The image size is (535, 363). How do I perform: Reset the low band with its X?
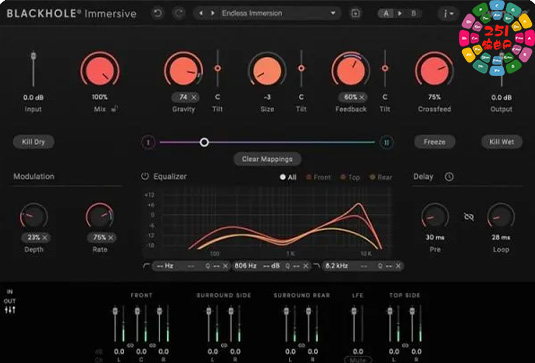coord(225,266)
